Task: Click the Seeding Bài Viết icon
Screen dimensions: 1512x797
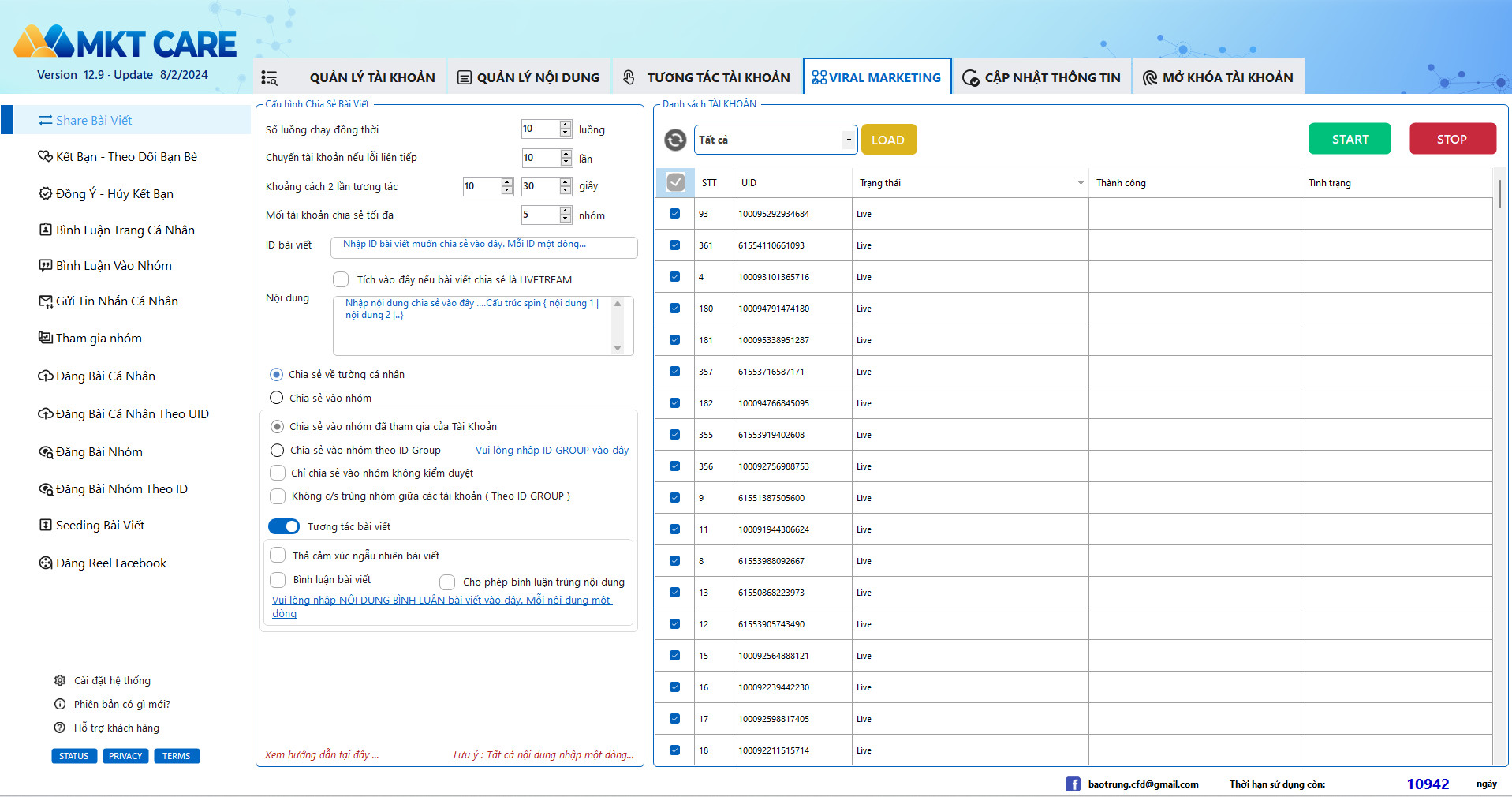Action: 46,525
